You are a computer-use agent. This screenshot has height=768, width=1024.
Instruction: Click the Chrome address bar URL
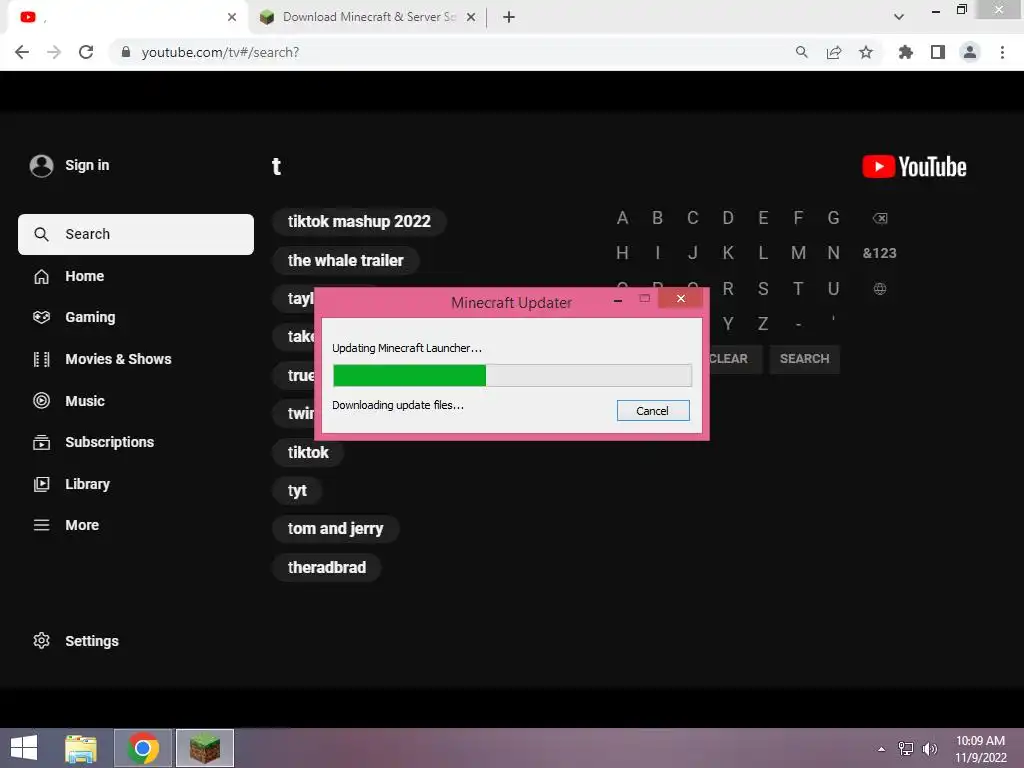pos(220,52)
